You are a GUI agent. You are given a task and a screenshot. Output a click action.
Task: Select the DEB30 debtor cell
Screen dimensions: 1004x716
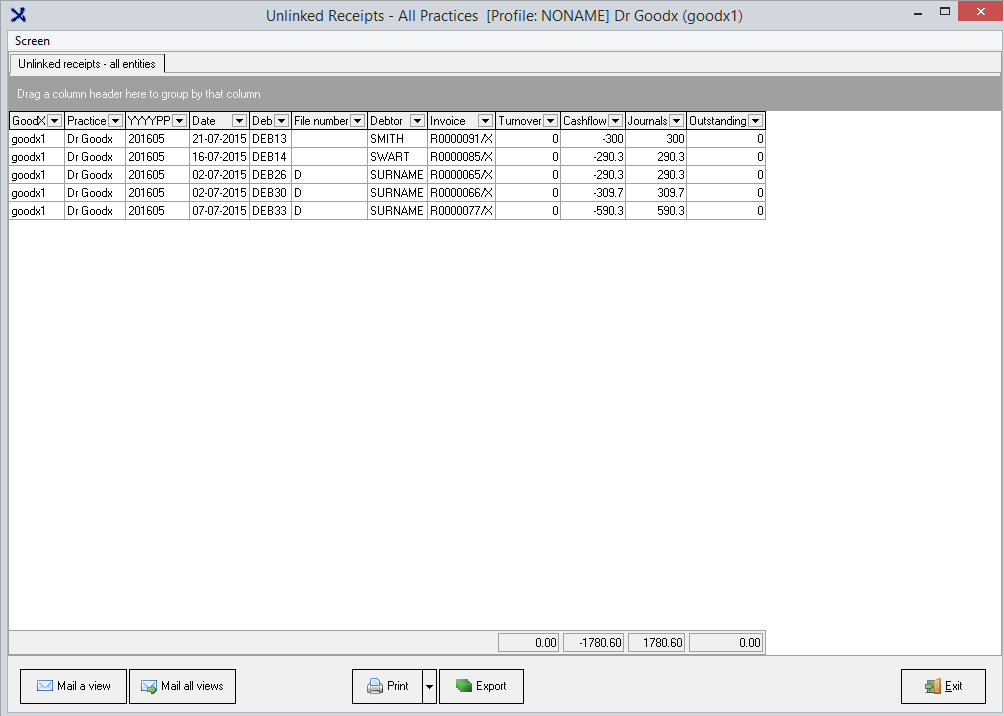coord(270,193)
